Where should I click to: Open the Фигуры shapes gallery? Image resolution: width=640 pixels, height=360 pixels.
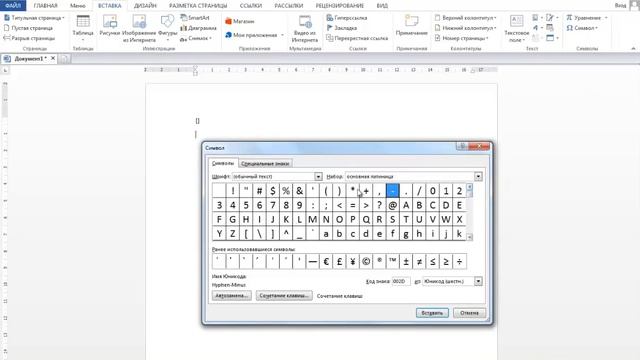[167, 27]
